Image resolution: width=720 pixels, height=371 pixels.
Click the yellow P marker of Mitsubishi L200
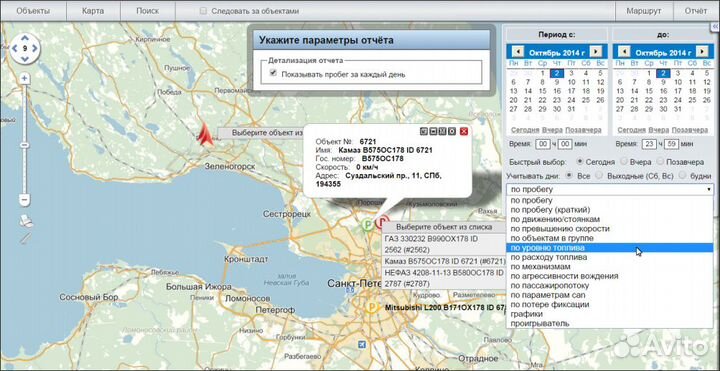372,307
